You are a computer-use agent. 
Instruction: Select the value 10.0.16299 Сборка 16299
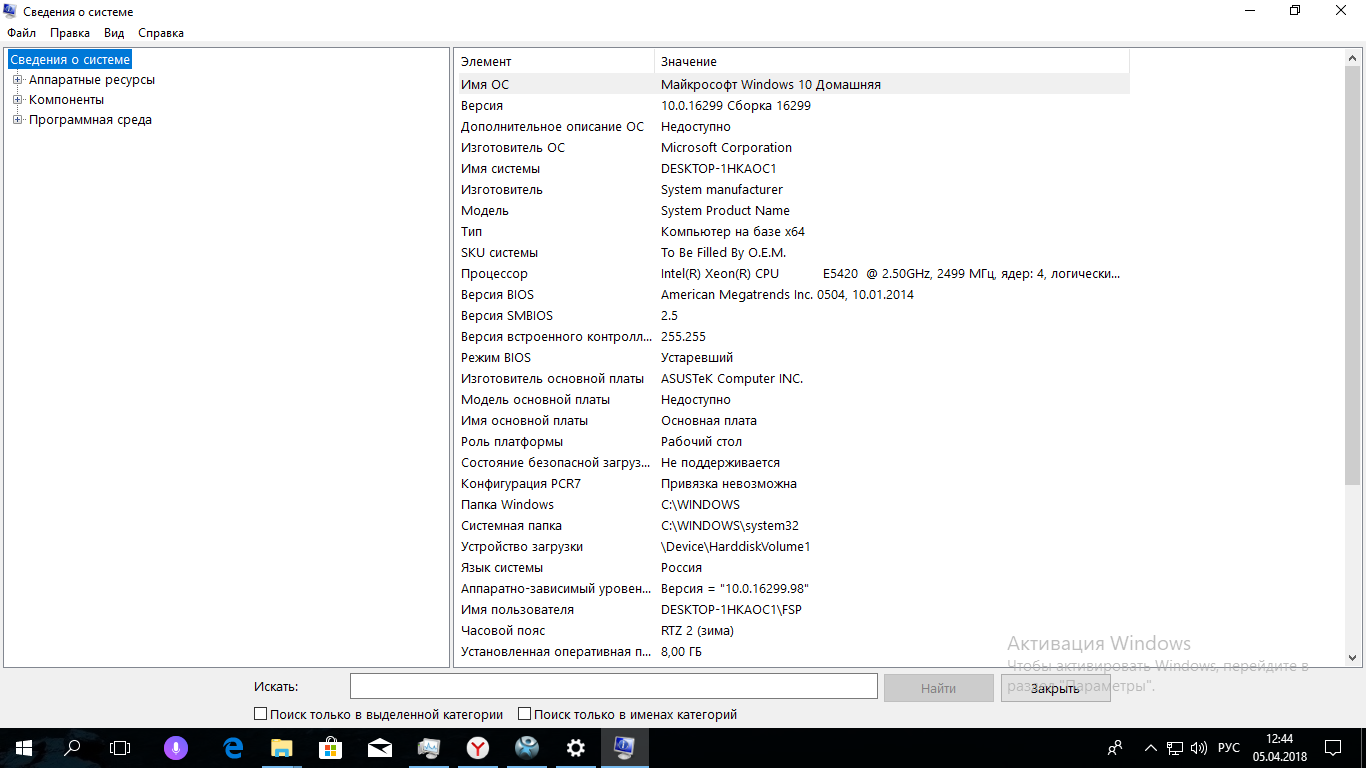click(x=736, y=106)
